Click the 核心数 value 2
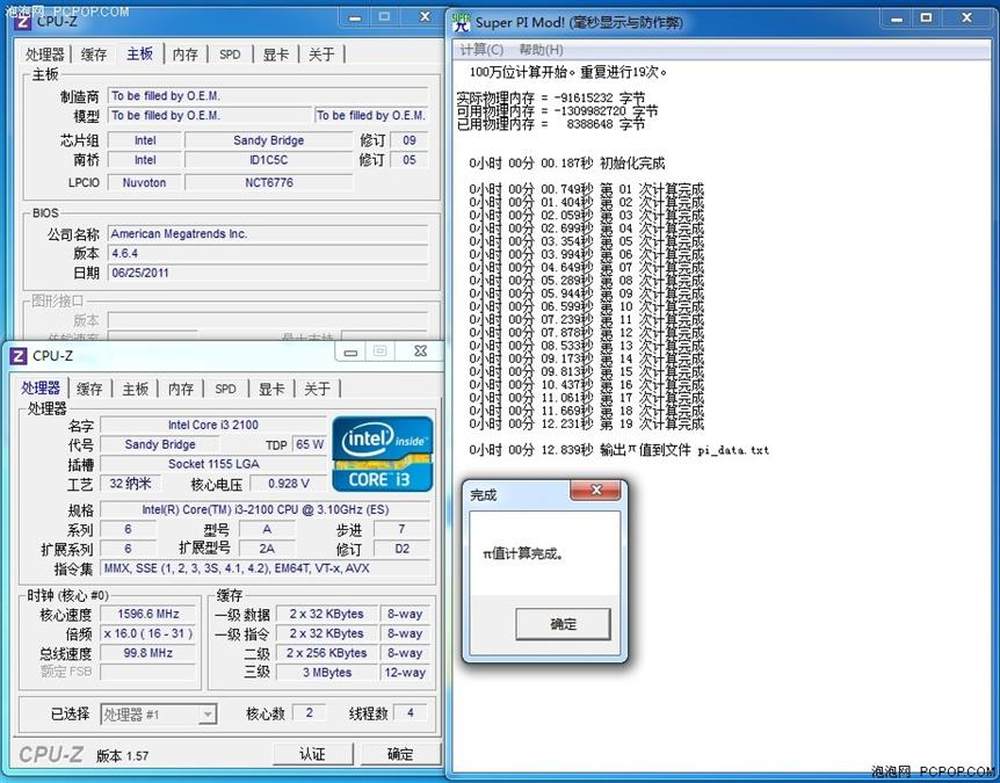Image resolution: width=1000 pixels, height=783 pixels. [309, 713]
